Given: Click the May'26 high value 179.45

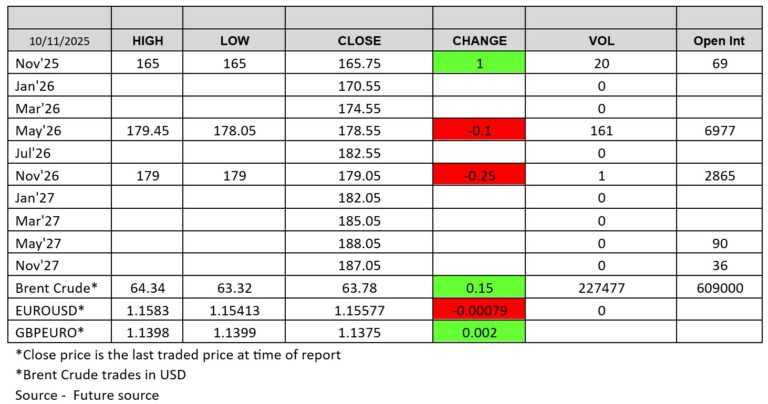Looking at the screenshot, I should click(148, 131).
